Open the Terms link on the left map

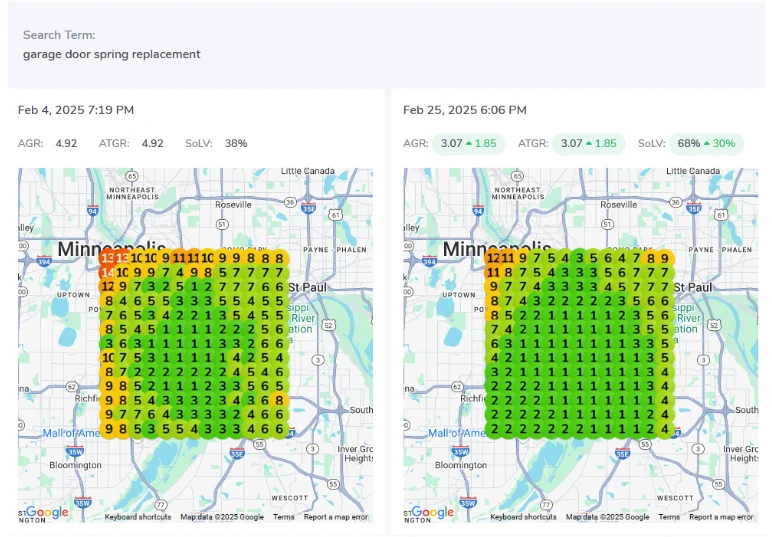click(x=284, y=517)
